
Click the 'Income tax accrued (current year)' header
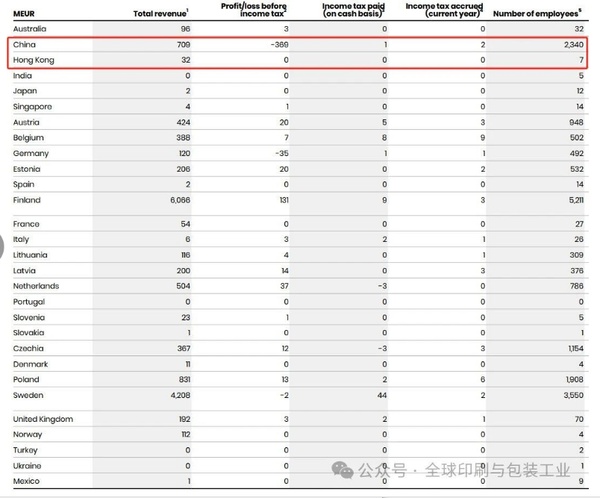[x=444, y=10]
